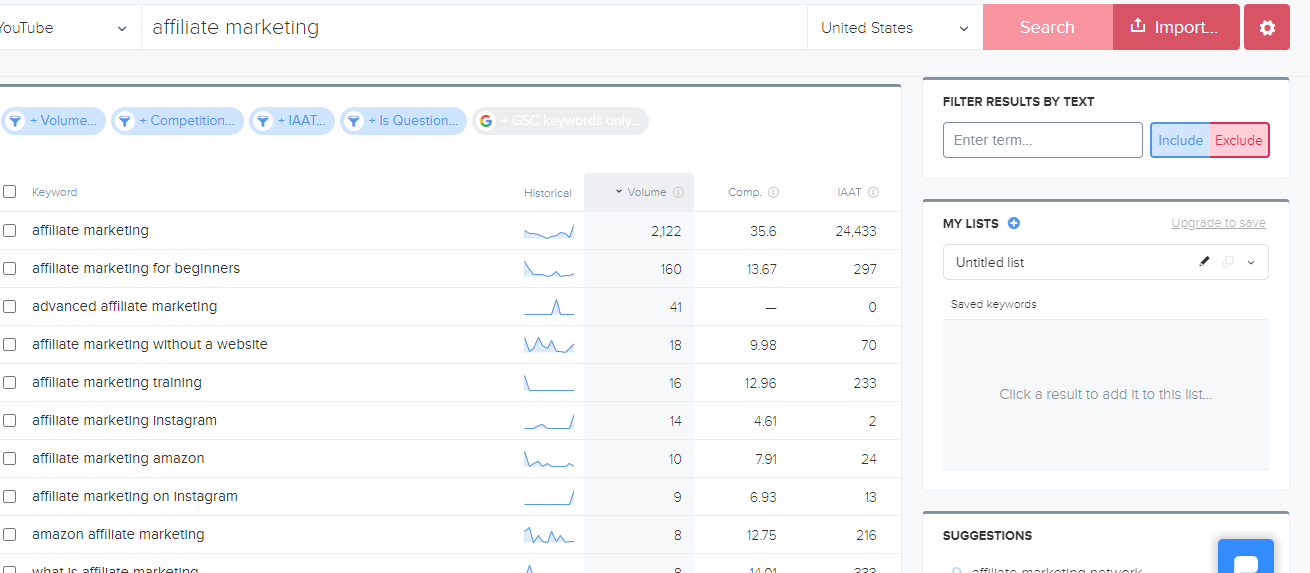Open the blue chat widget button
The height and width of the screenshot is (573, 1310).
1245,557
